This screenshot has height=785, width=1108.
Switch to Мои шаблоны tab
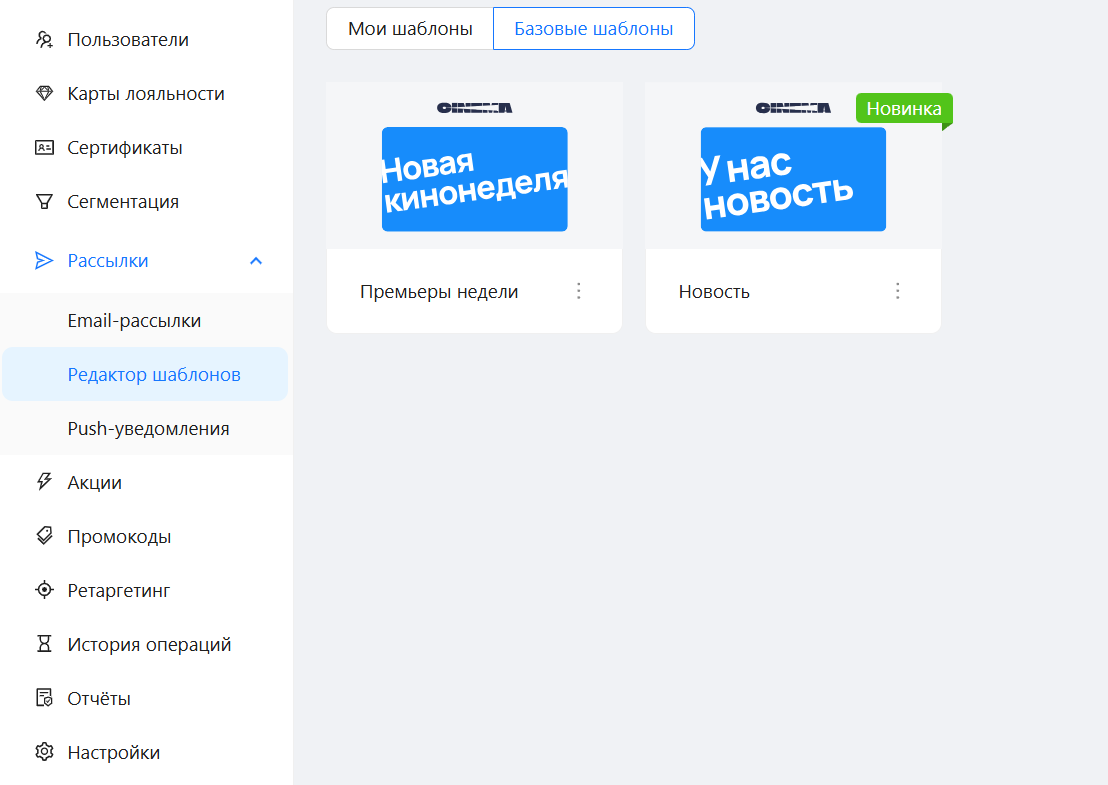pos(410,29)
